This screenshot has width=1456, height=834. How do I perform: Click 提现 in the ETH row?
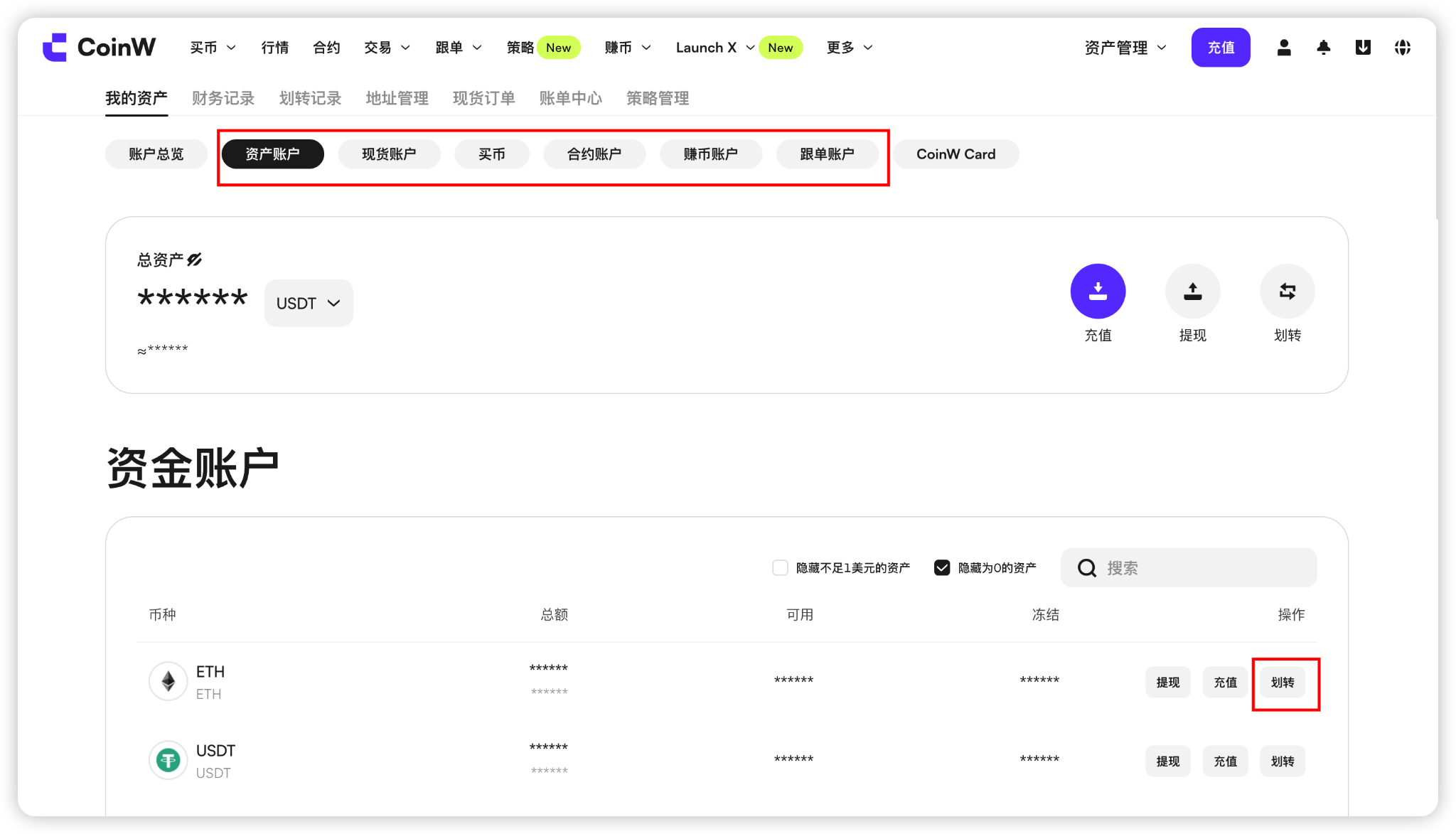coord(1168,683)
